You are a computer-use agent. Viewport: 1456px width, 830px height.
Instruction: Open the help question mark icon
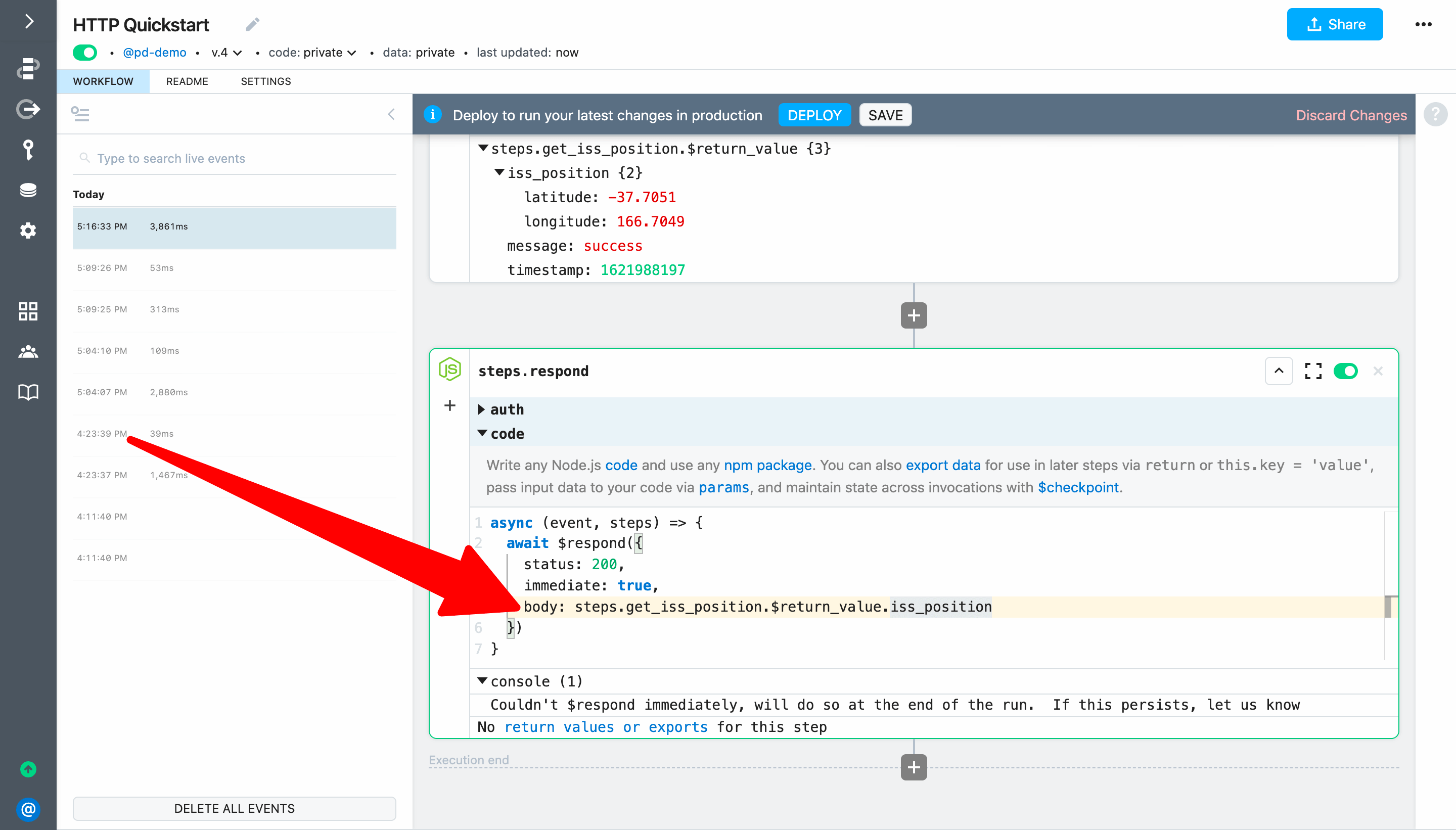tap(1435, 115)
